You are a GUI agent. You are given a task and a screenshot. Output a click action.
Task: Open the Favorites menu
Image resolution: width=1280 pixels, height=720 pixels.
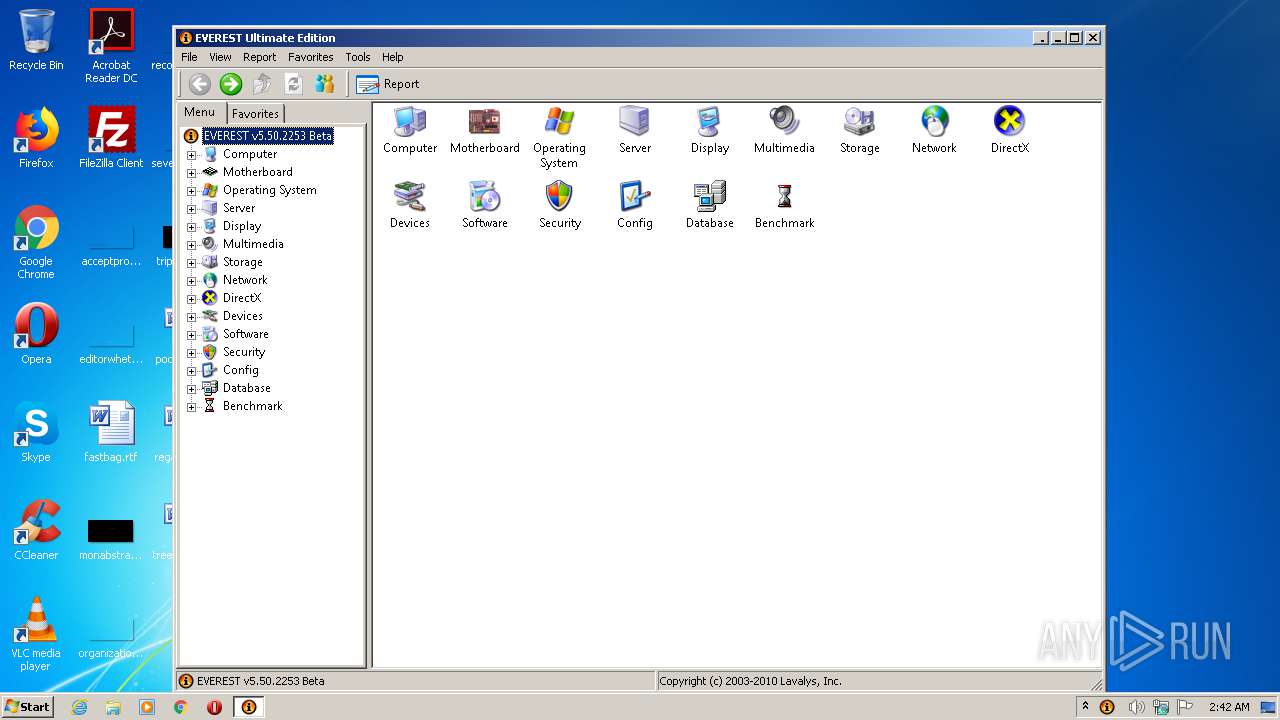point(311,57)
